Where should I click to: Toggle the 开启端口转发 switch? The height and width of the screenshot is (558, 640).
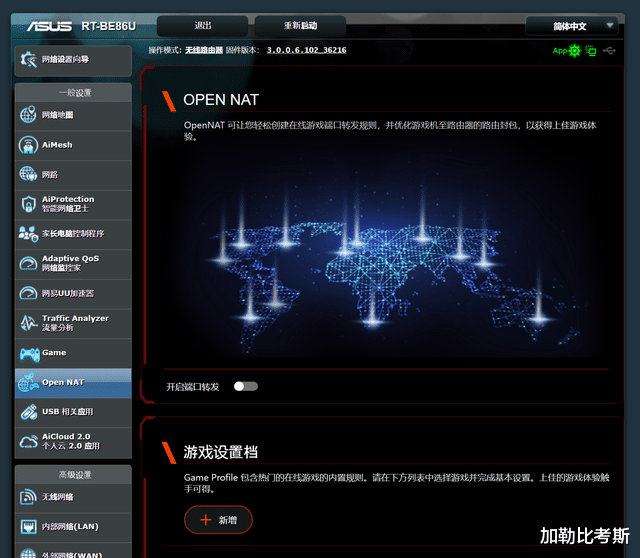(246, 386)
